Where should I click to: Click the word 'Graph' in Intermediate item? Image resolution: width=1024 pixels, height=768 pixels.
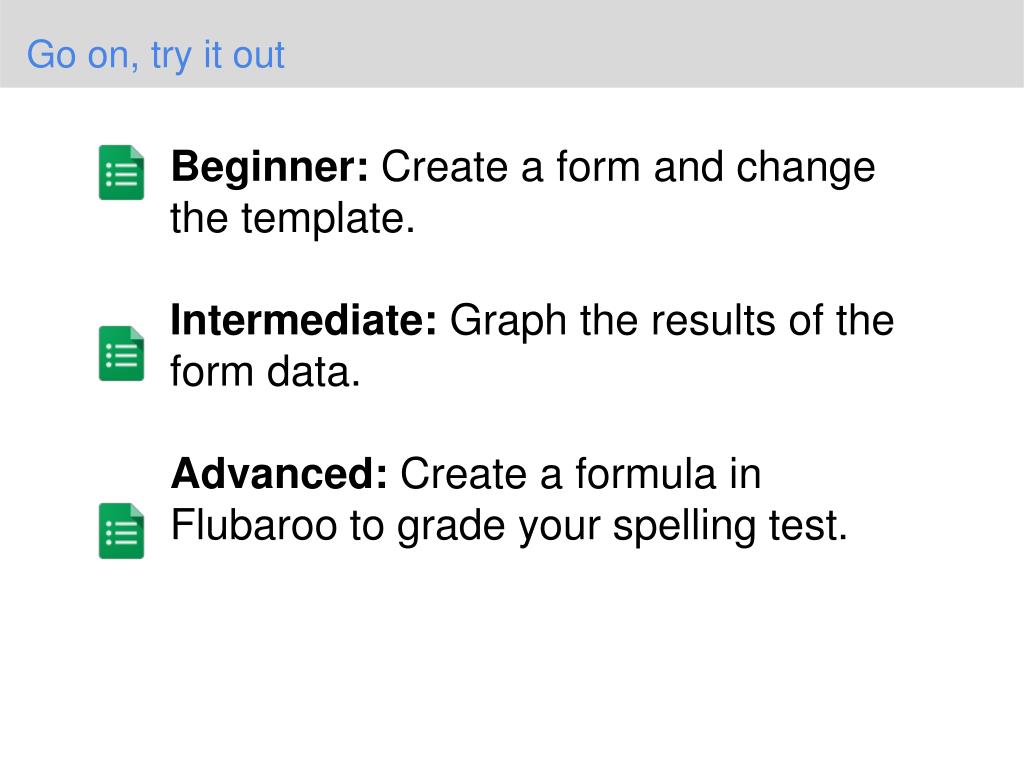[x=509, y=322]
